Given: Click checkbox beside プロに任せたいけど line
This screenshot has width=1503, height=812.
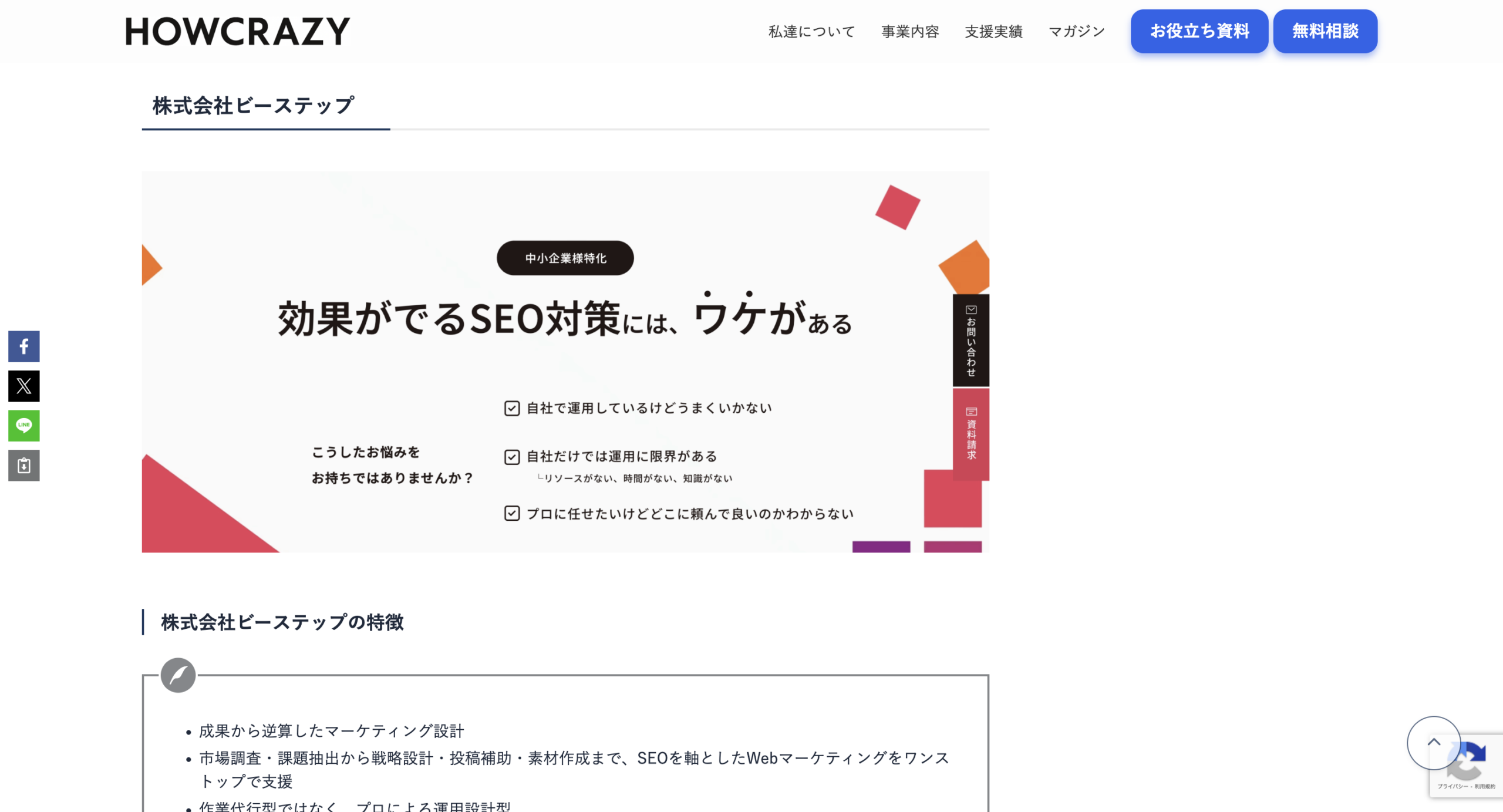Looking at the screenshot, I should point(511,514).
